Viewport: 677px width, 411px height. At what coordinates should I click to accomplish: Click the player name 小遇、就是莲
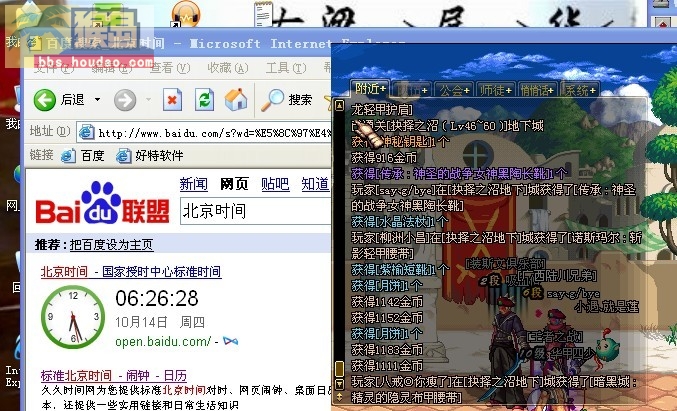click(606, 307)
